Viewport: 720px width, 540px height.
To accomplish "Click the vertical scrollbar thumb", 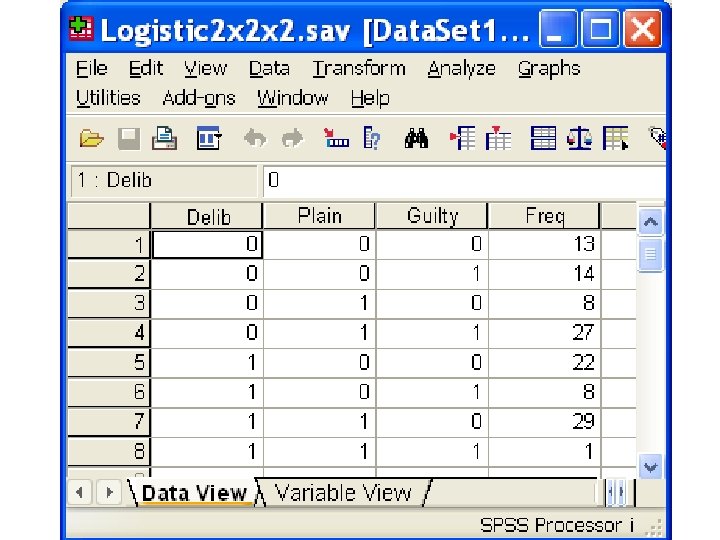I will (650, 255).
